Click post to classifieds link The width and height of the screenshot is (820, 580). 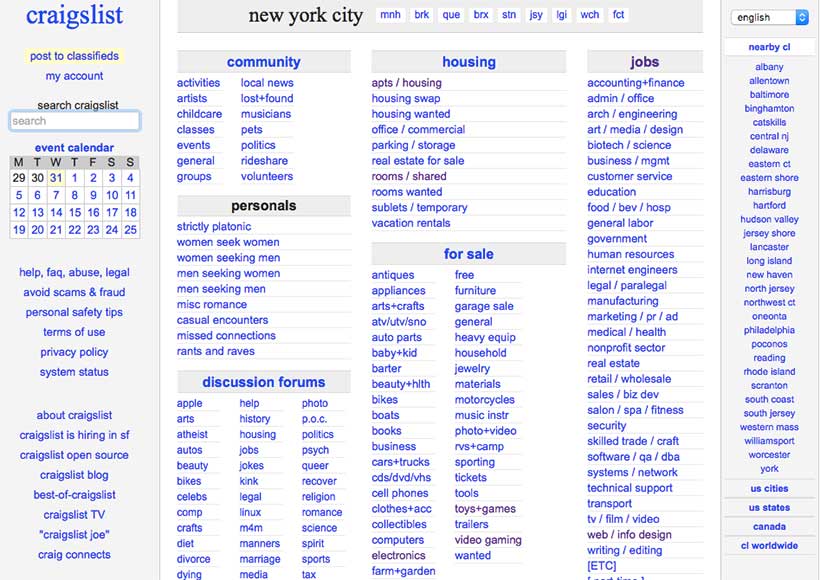(74, 56)
